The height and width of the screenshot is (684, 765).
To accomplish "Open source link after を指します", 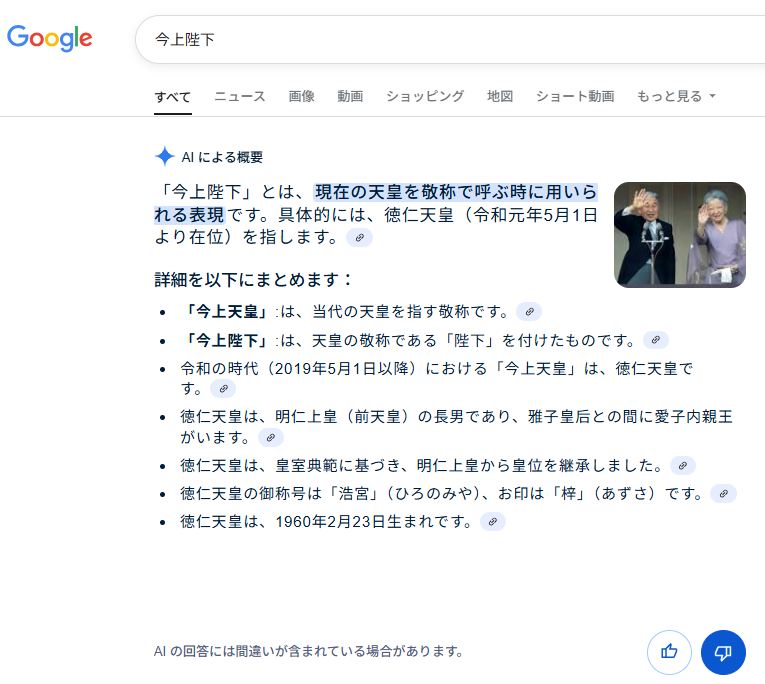I will point(360,238).
